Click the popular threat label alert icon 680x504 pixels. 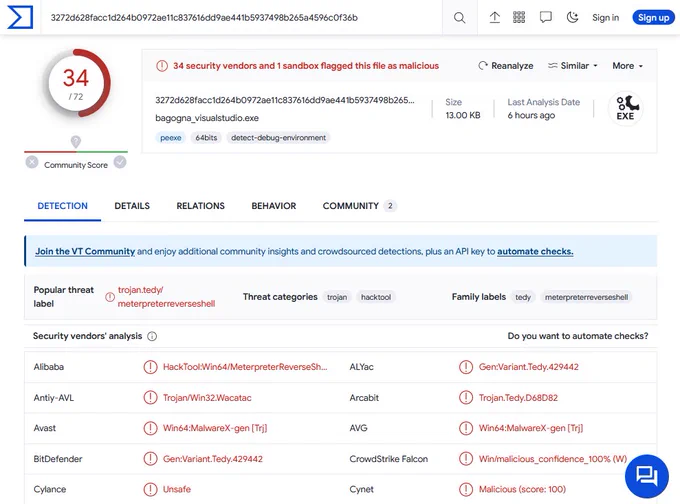(x=110, y=297)
